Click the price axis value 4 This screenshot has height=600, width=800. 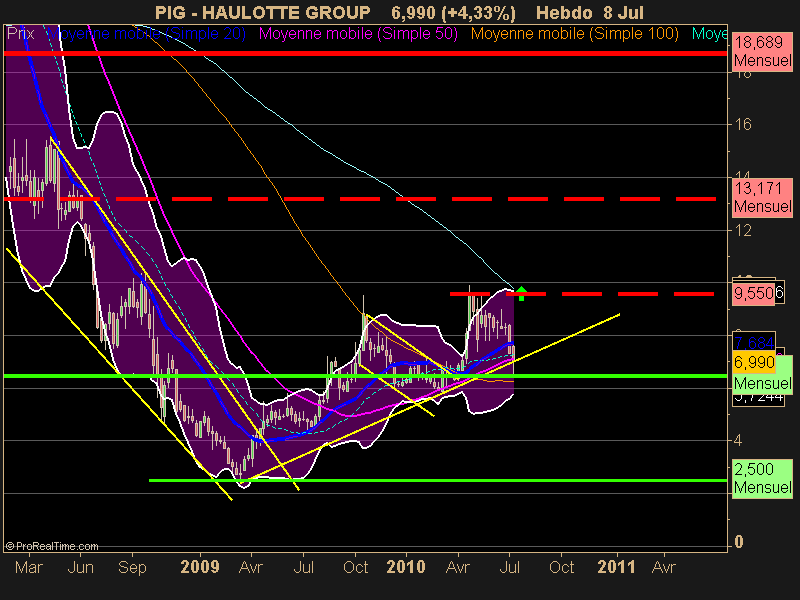tap(738, 440)
